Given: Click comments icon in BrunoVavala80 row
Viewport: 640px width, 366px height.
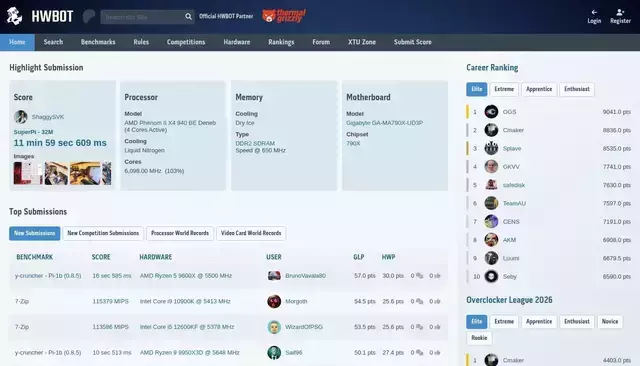Looking at the screenshot, I should click(420, 276).
